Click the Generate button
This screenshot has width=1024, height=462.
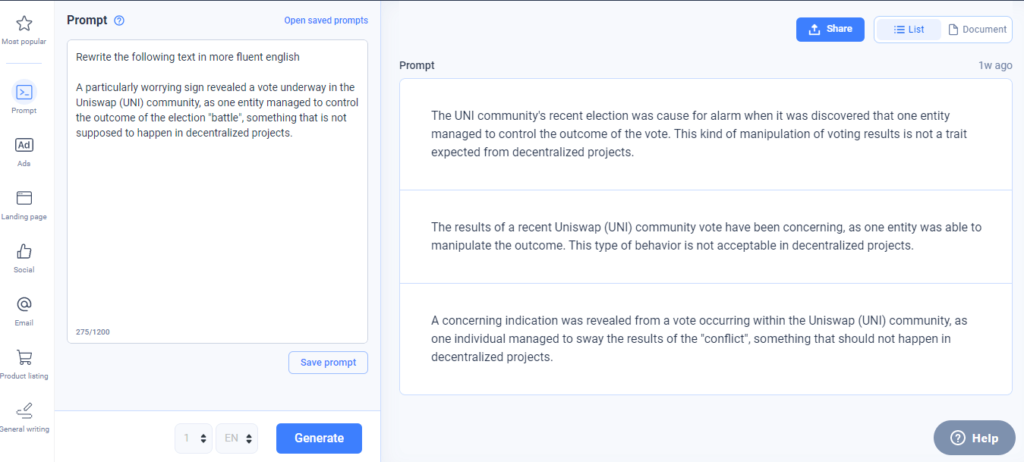coord(319,438)
